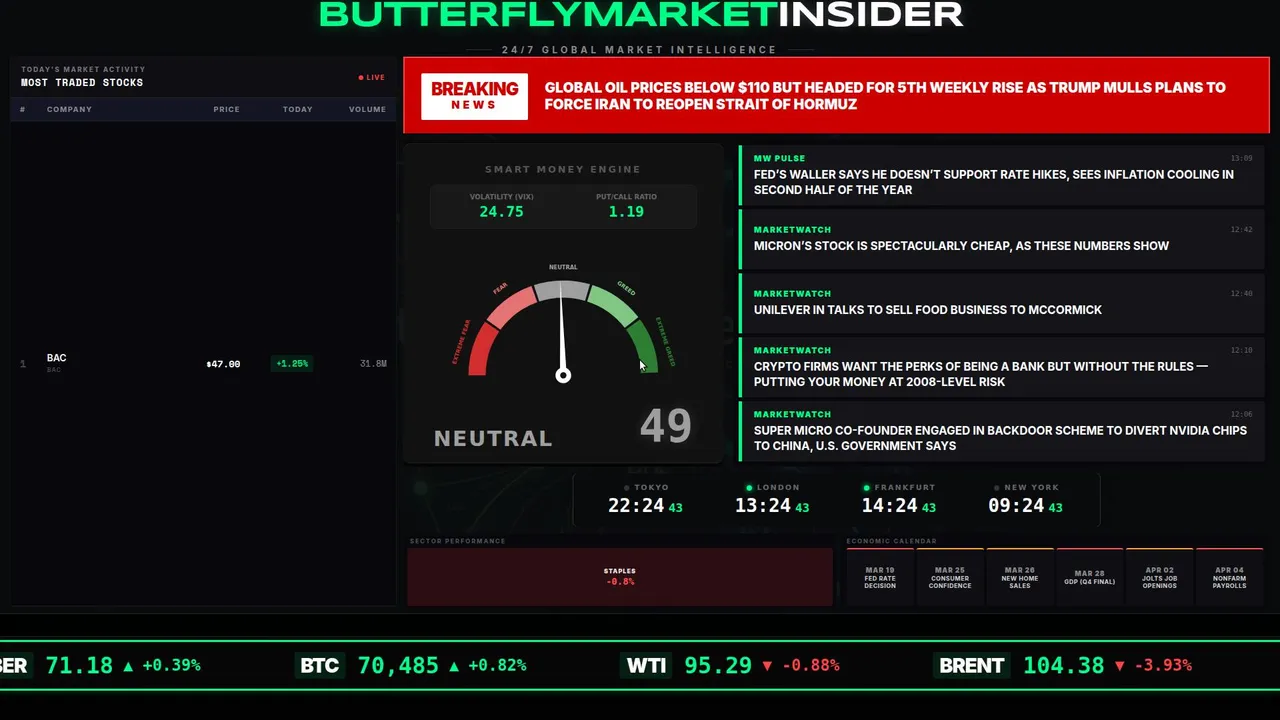Click the large NEUTRAL sentiment label

[x=493, y=438]
